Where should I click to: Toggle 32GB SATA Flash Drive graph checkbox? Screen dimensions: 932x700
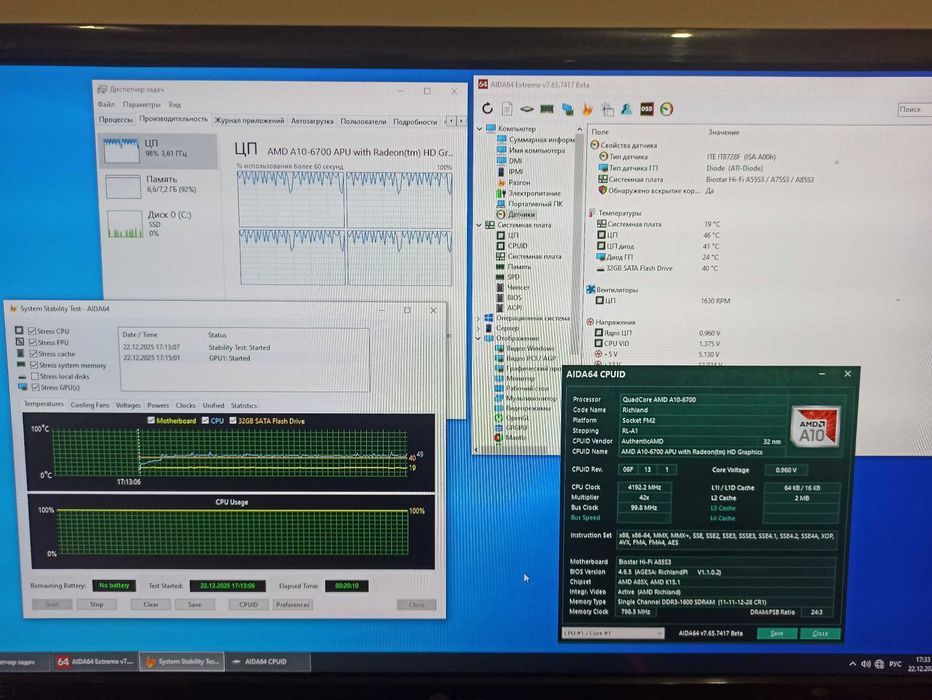(232, 420)
